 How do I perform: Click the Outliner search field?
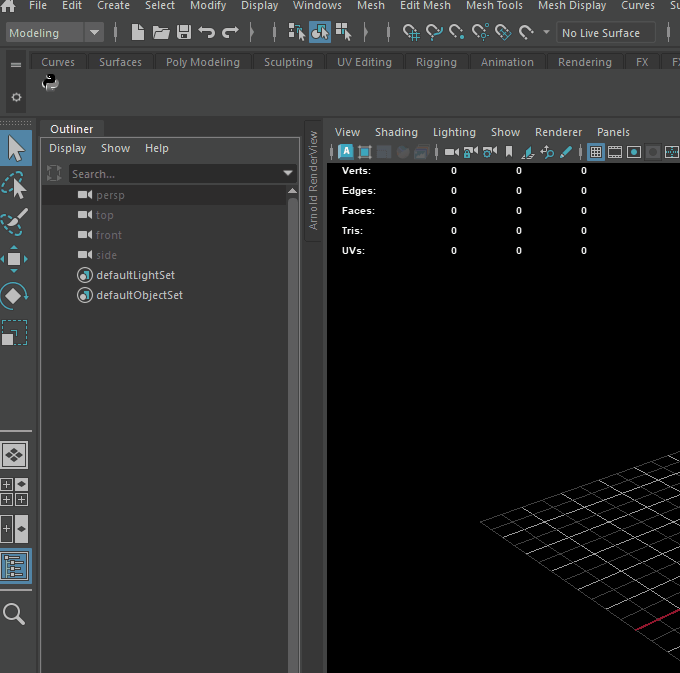[x=175, y=174]
